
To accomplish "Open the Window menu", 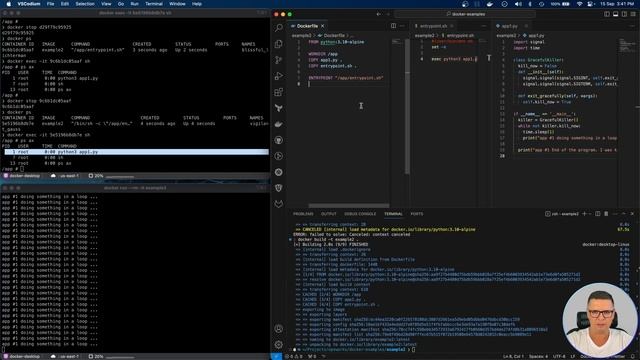I will [177, 4].
